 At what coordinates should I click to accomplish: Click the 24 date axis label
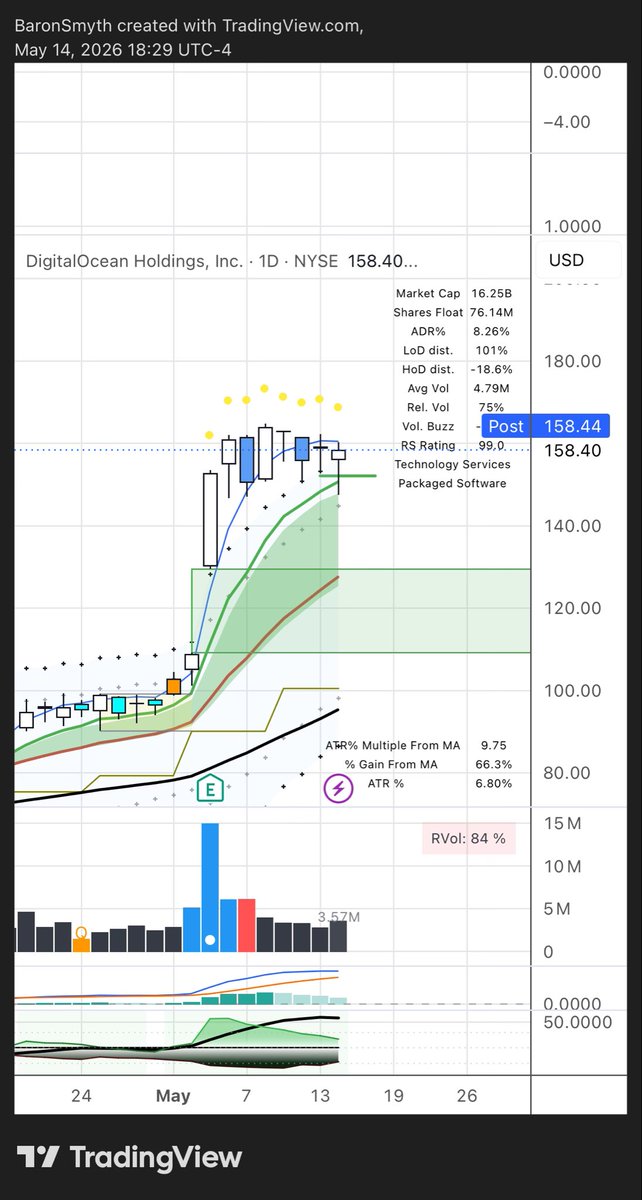click(81, 1096)
